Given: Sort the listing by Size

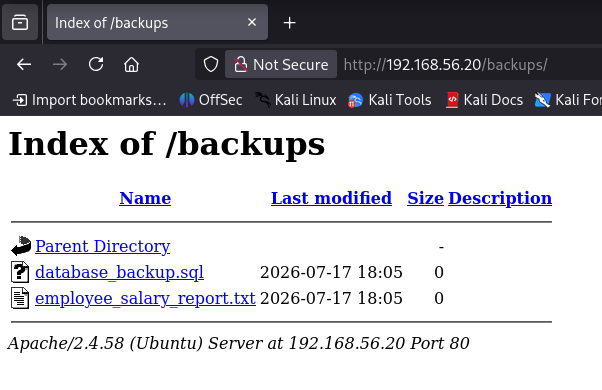Looking at the screenshot, I should [x=425, y=198].
